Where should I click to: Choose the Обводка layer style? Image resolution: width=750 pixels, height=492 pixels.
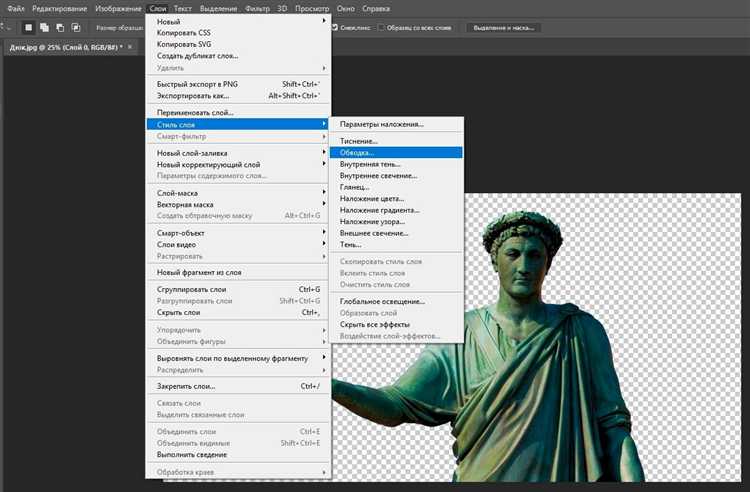pyautogui.click(x=396, y=153)
